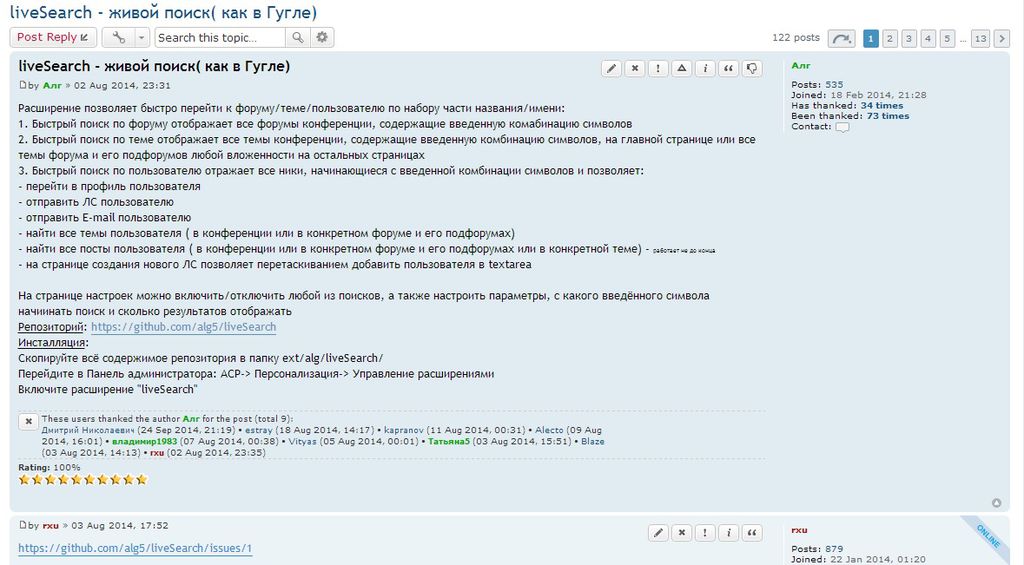Type in the Search this topic field
1024x565 pixels.
(220, 37)
